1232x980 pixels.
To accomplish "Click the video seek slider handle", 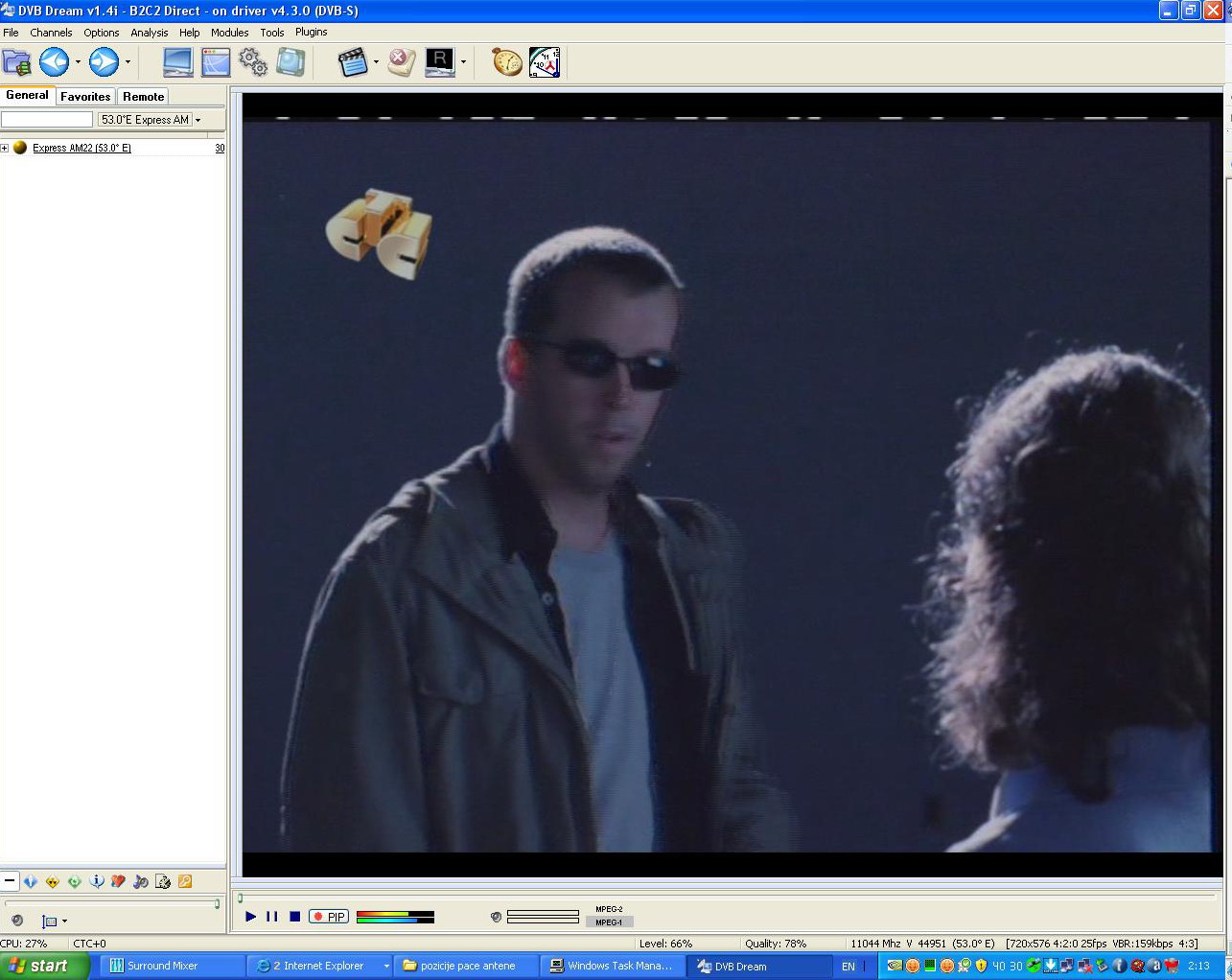I will click(x=240, y=898).
